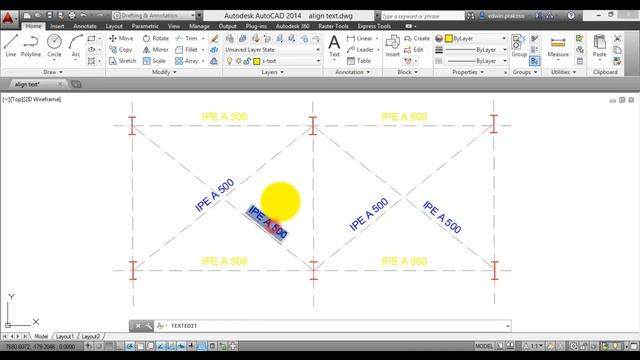Activate the Move command
This screenshot has width=640, height=360.
tap(121, 38)
